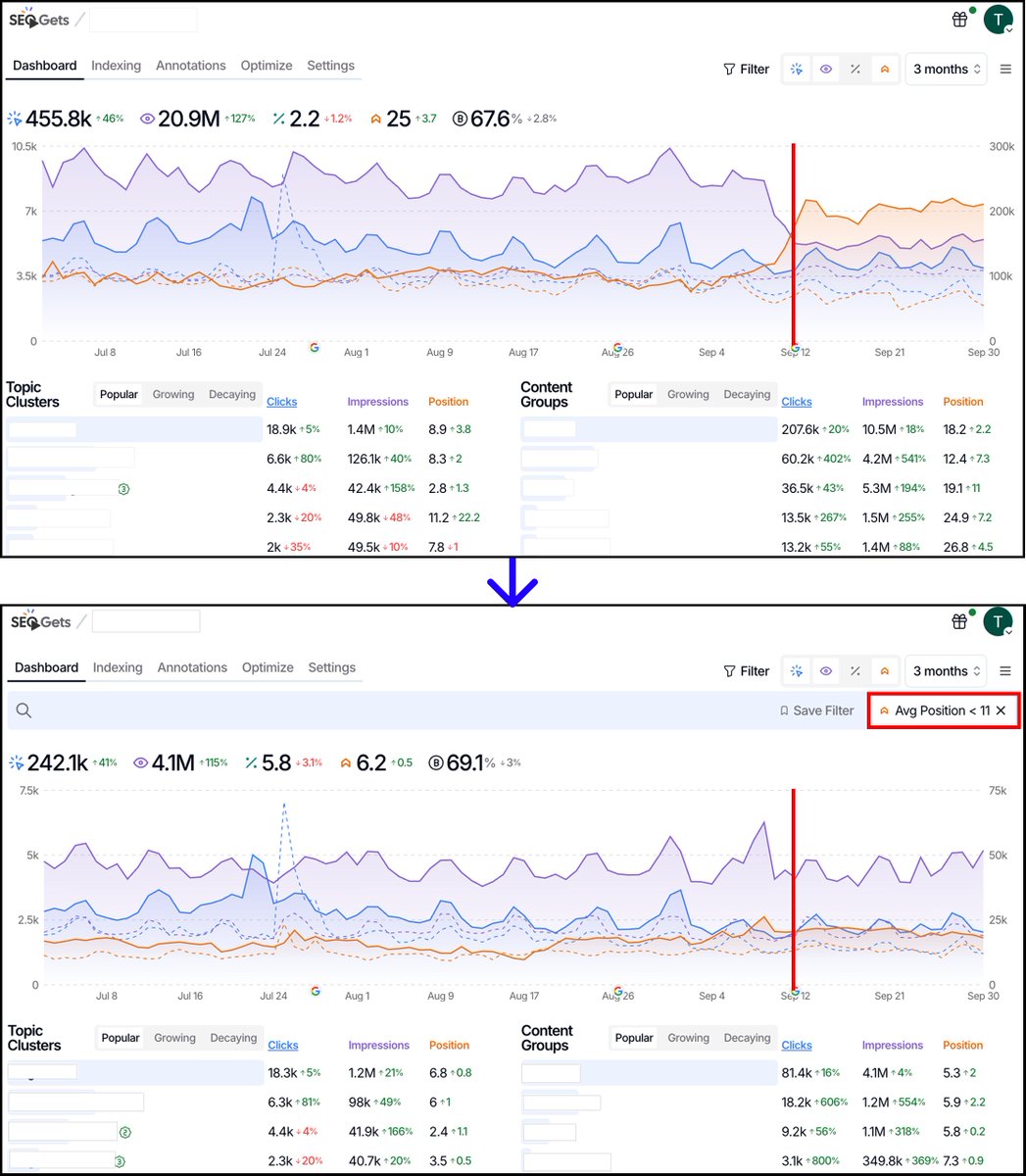Click the magnifier search icon in the filter bar
This screenshot has height=1176, width=1026.
[x=24, y=710]
